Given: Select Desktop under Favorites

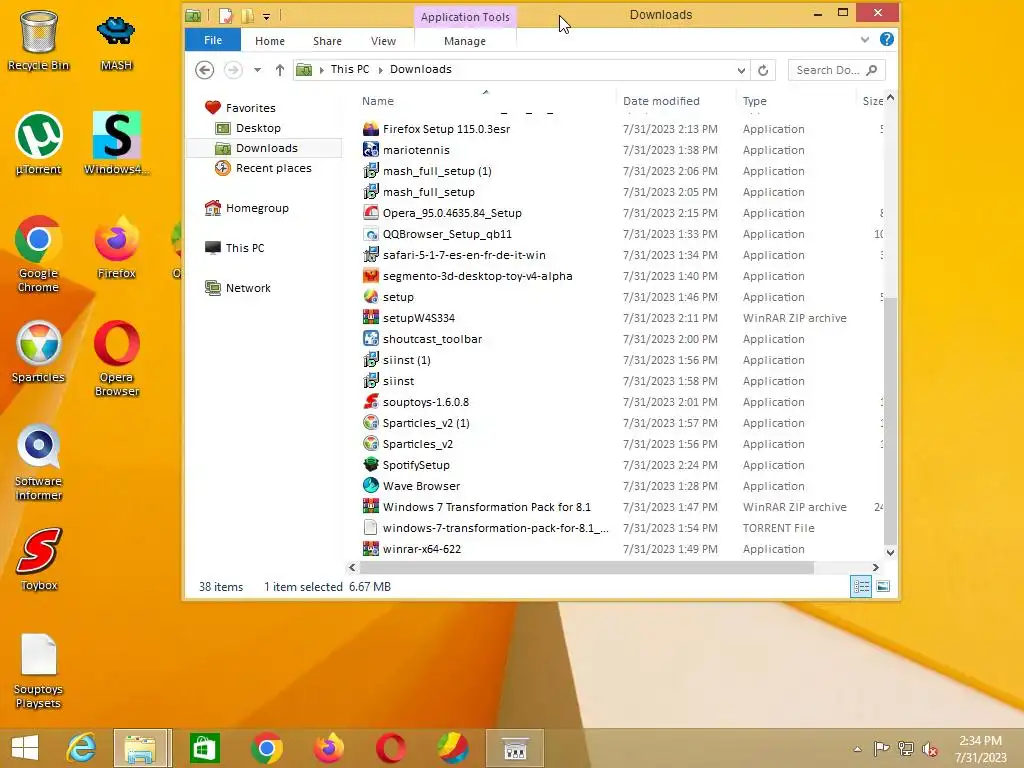Looking at the screenshot, I should [258, 128].
